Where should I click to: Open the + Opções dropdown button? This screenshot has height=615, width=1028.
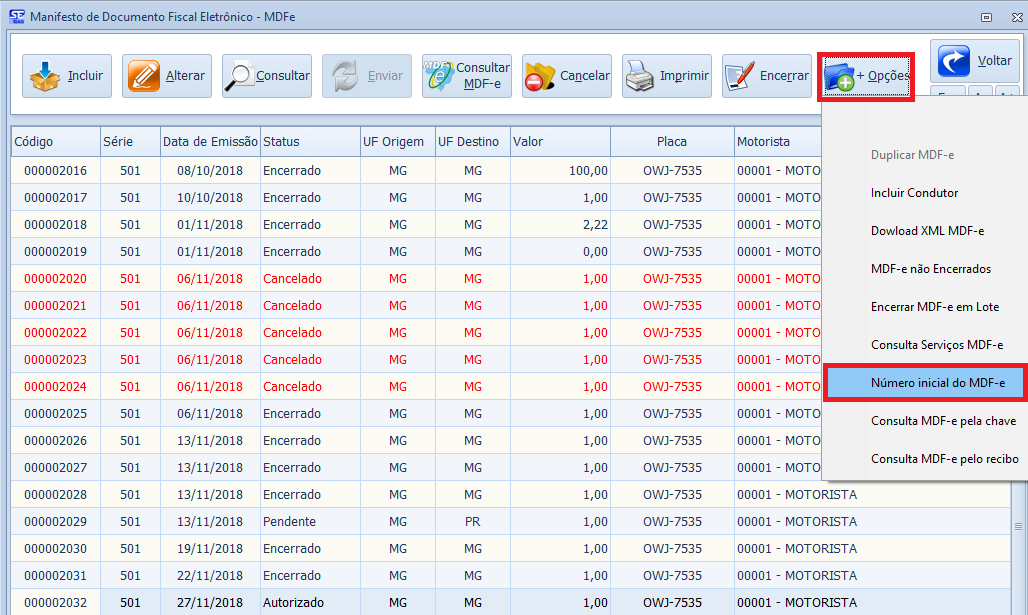point(866,77)
